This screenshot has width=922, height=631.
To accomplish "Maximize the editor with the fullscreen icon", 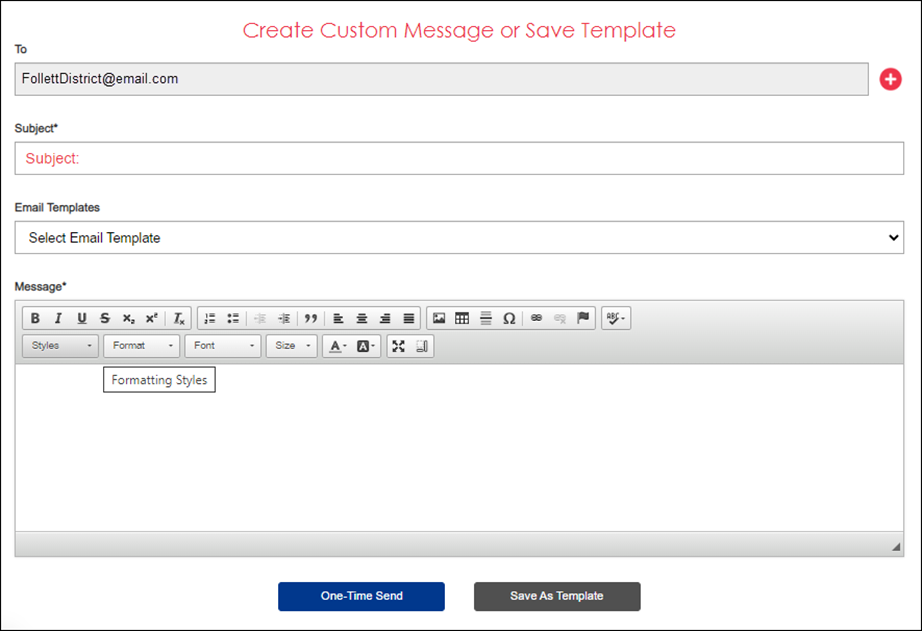I will 399,346.
